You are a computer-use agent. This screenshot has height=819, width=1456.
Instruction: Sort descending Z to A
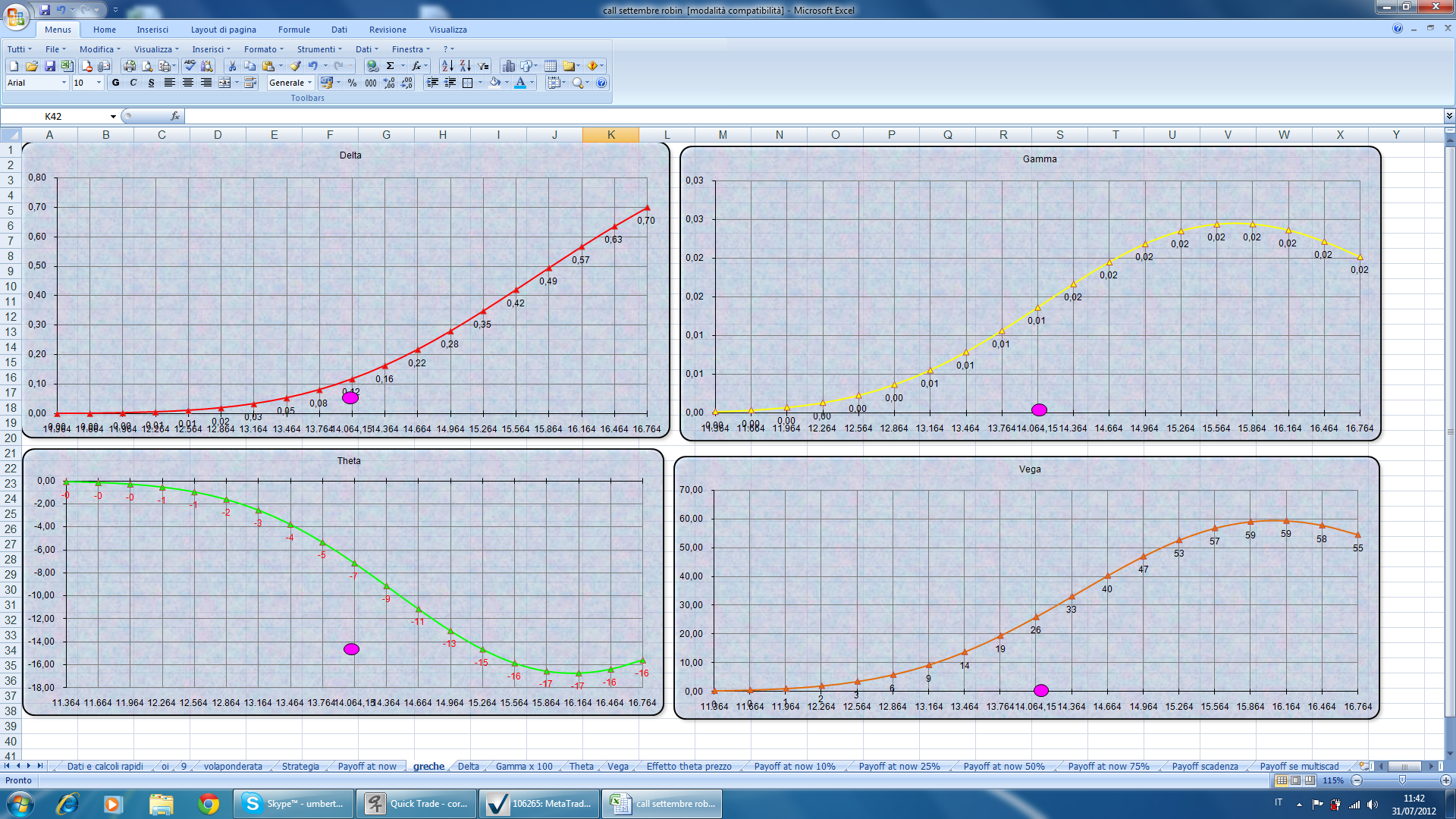(x=465, y=66)
